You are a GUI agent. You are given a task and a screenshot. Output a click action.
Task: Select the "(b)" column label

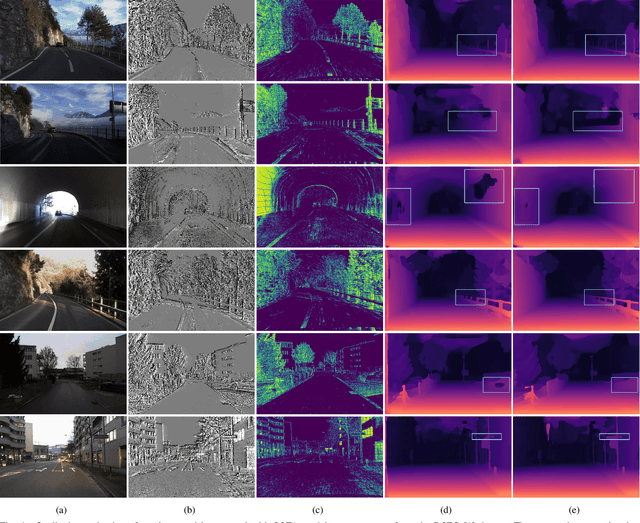pos(191,508)
